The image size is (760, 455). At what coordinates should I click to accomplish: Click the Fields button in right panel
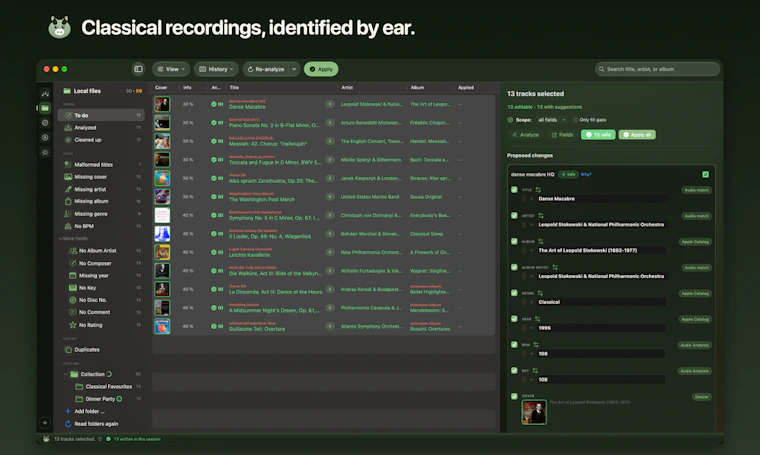coord(562,135)
